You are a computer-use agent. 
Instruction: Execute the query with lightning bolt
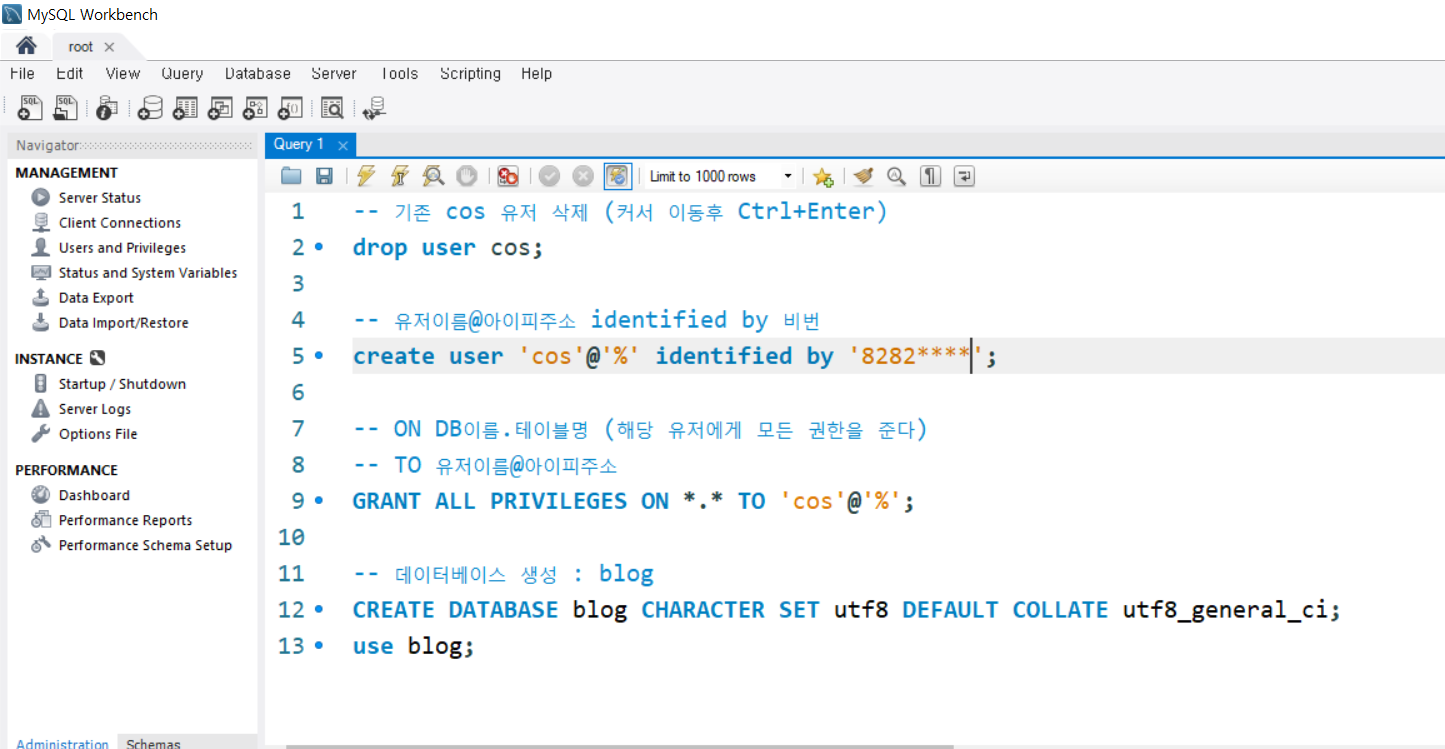tap(366, 176)
